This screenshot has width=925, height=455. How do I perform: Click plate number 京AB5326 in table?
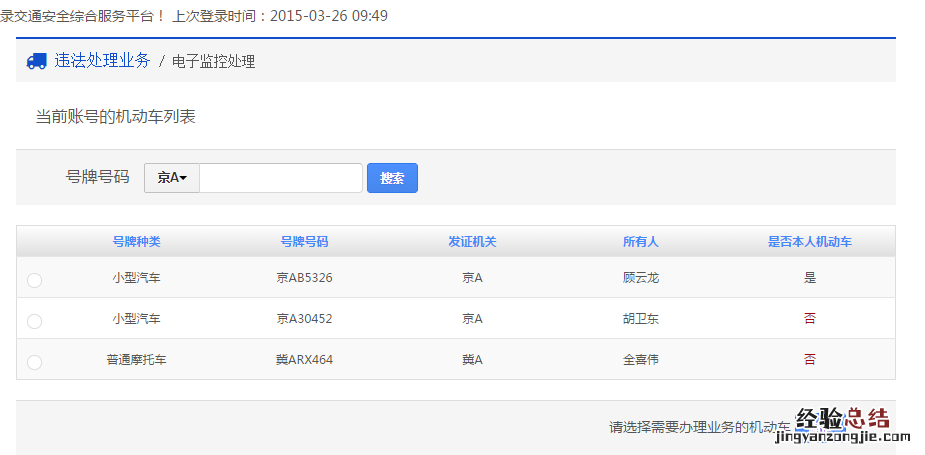pyautogui.click(x=304, y=278)
